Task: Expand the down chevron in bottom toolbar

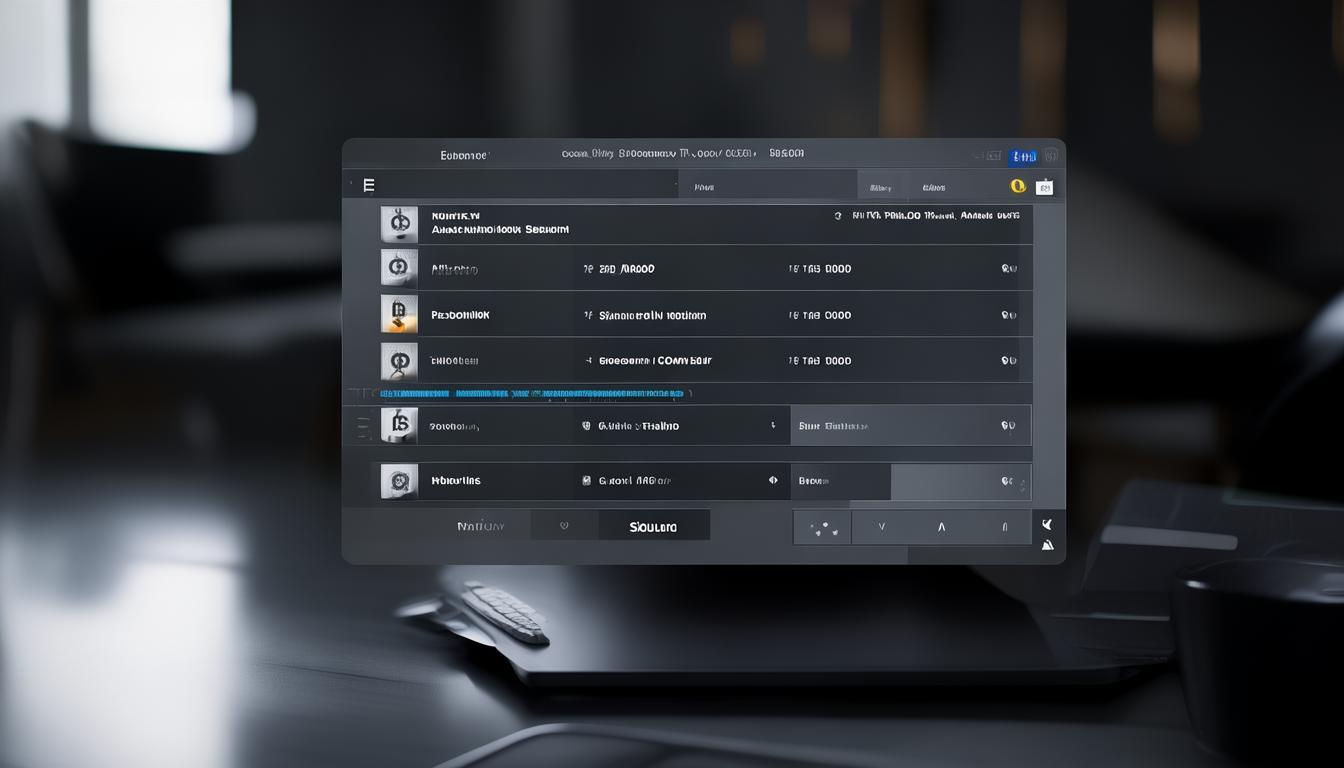Action: pos(881,527)
